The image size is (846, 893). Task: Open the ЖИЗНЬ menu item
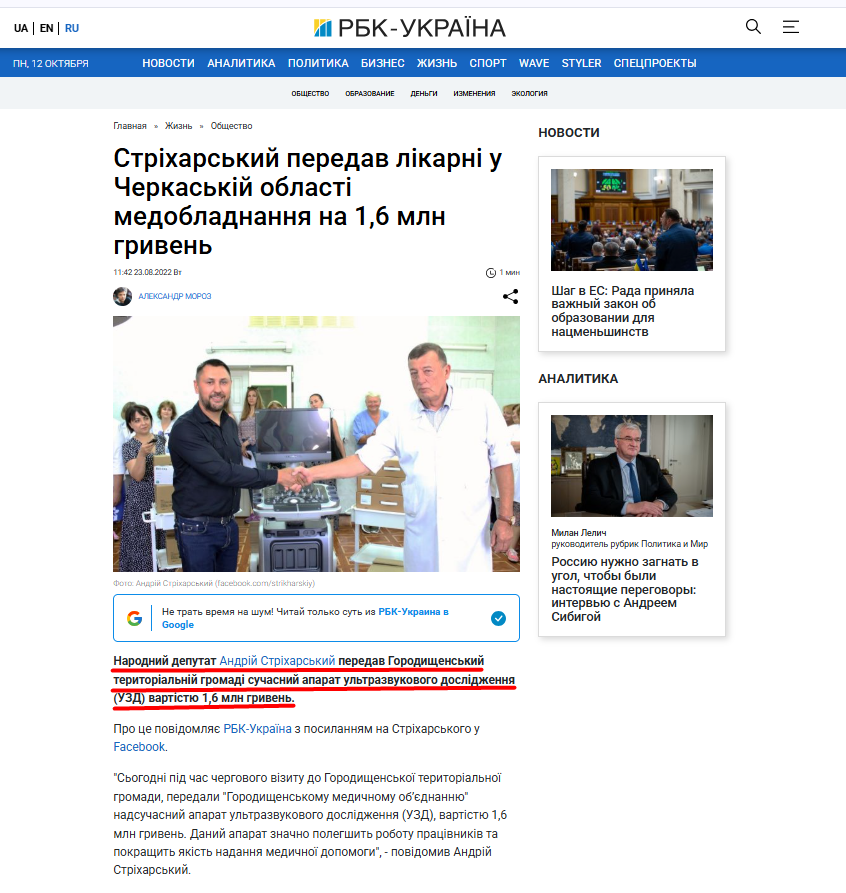(x=436, y=63)
